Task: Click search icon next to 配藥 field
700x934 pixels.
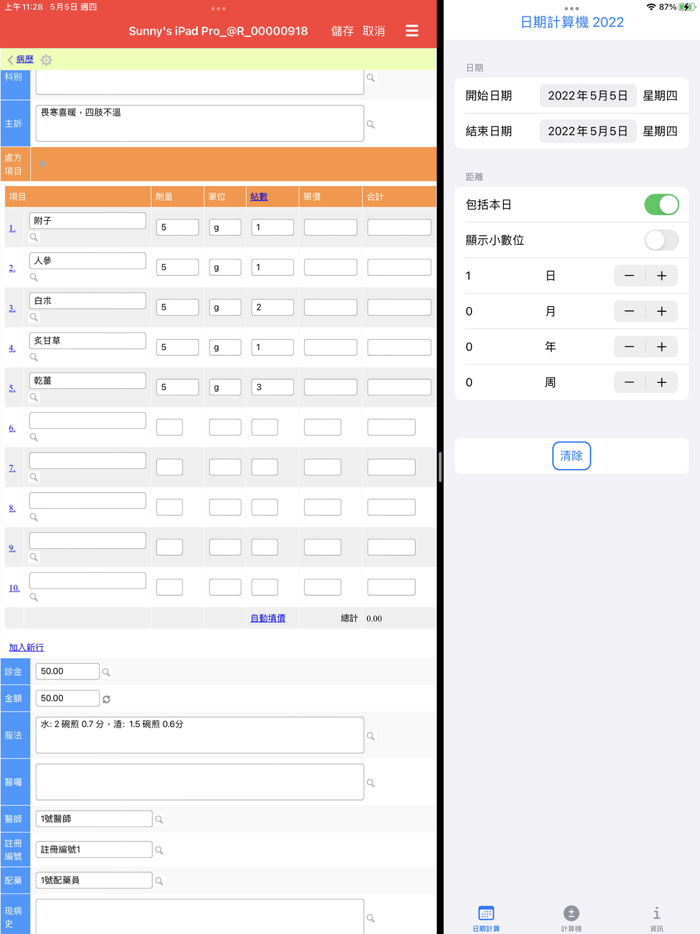Action: point(159,880)
